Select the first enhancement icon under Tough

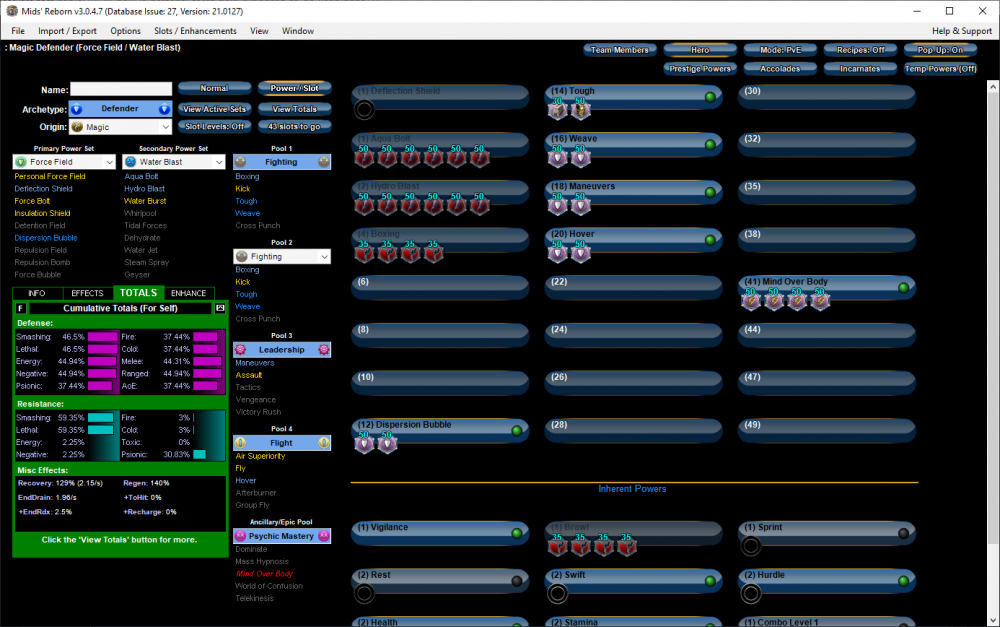tap(557, 110)
